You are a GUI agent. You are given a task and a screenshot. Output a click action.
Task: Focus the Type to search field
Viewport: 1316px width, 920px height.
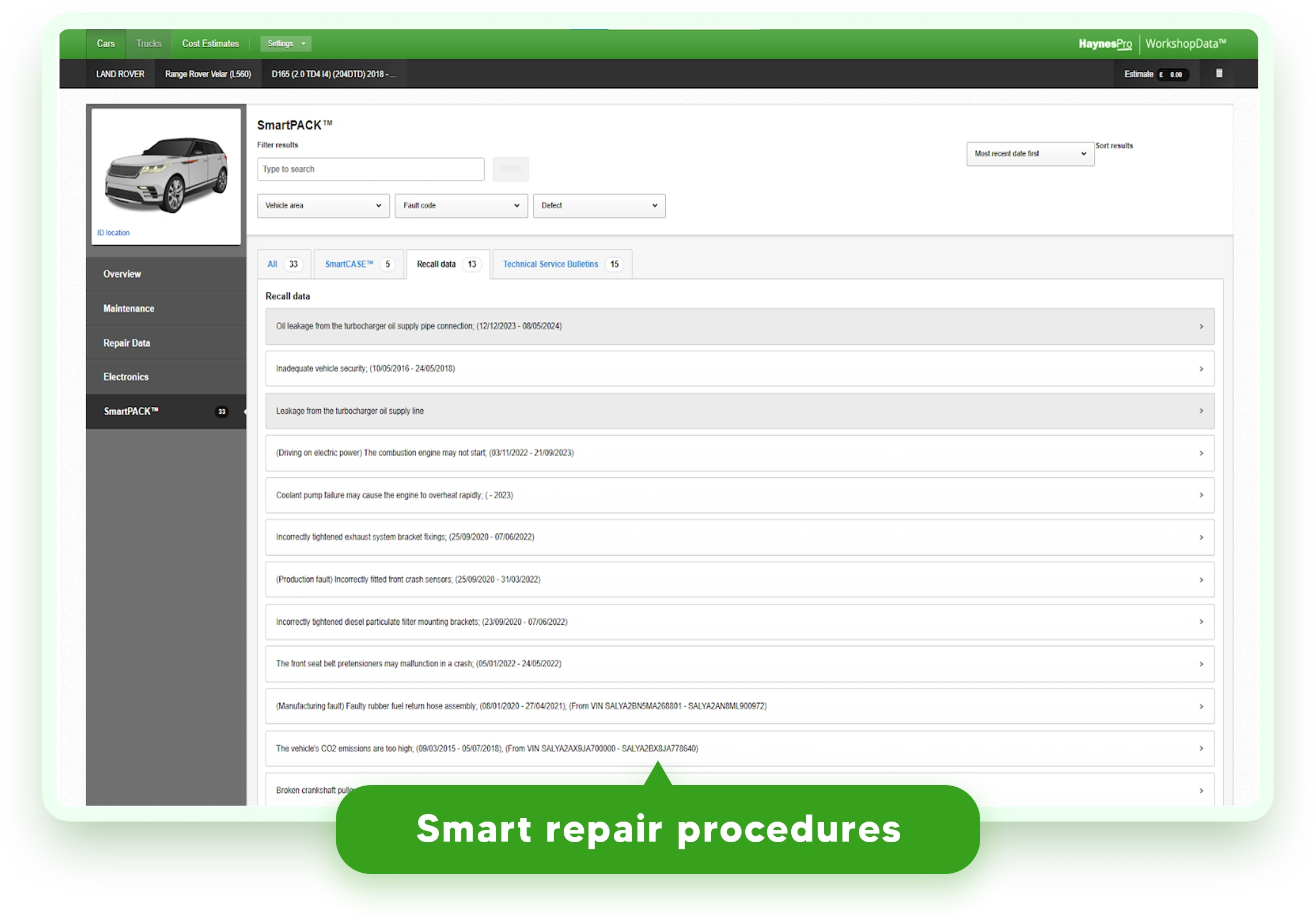click(x=371, y=169)
